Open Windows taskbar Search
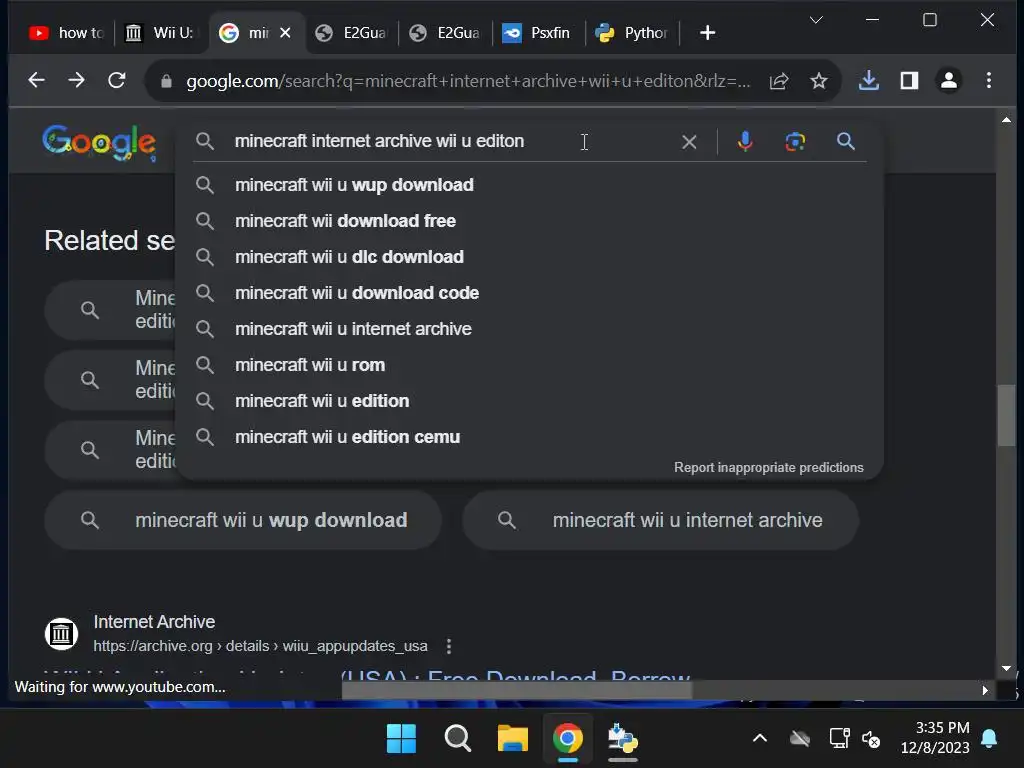Image resolution: width=1024 pixels, height=768 pixels. click(x=457, y=739)
